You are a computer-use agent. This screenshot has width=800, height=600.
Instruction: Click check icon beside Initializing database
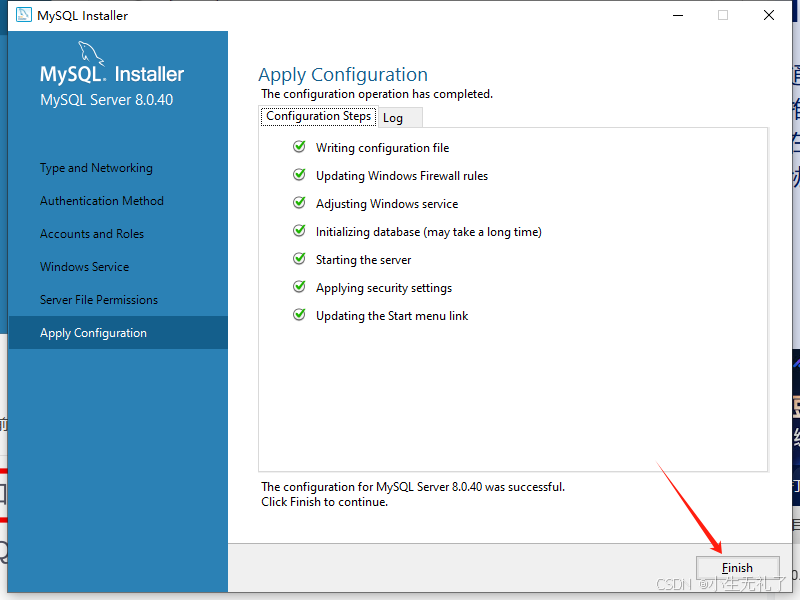(299, 231)
